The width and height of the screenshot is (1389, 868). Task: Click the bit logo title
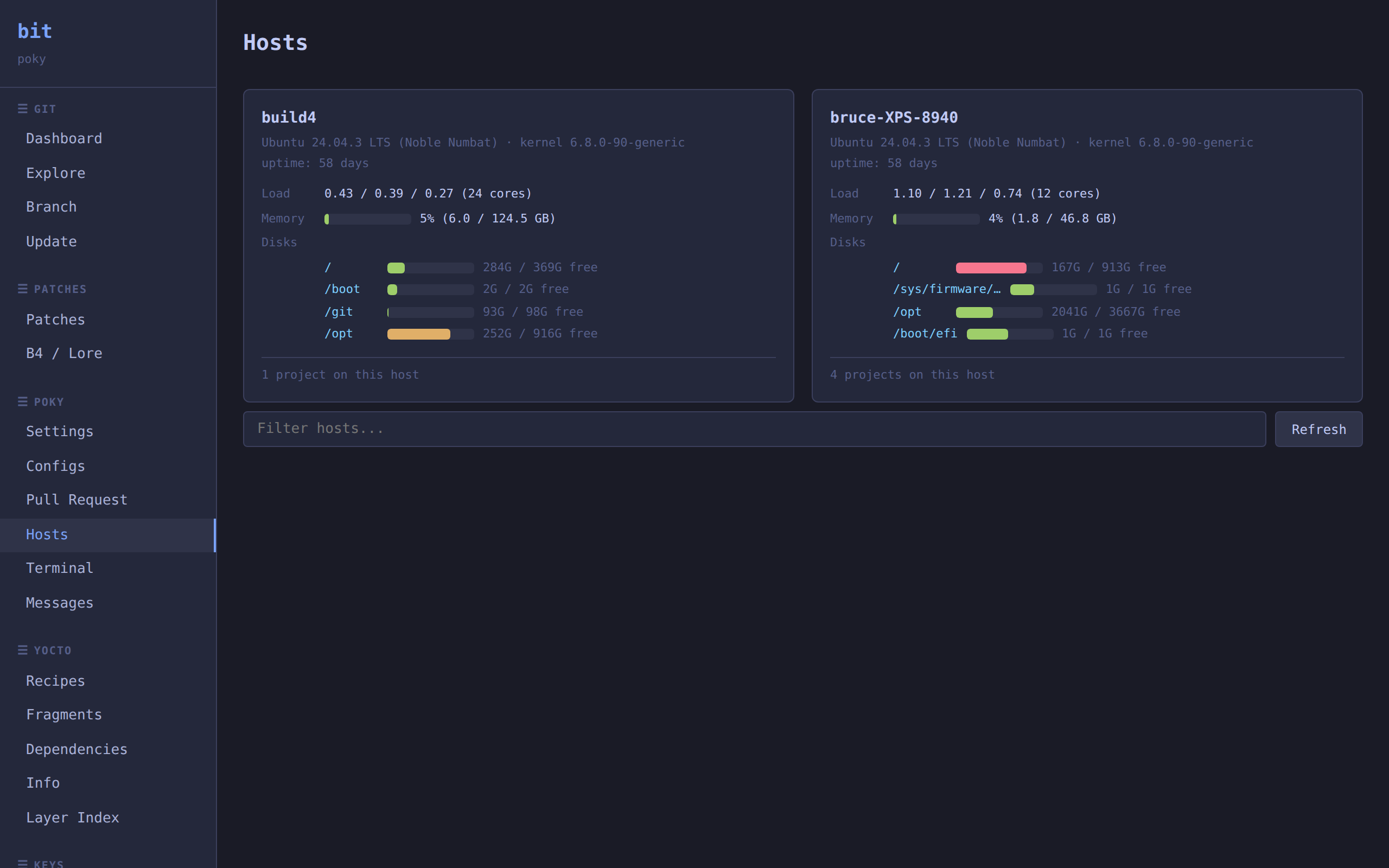pyautogui.click(x=34, y=31)
